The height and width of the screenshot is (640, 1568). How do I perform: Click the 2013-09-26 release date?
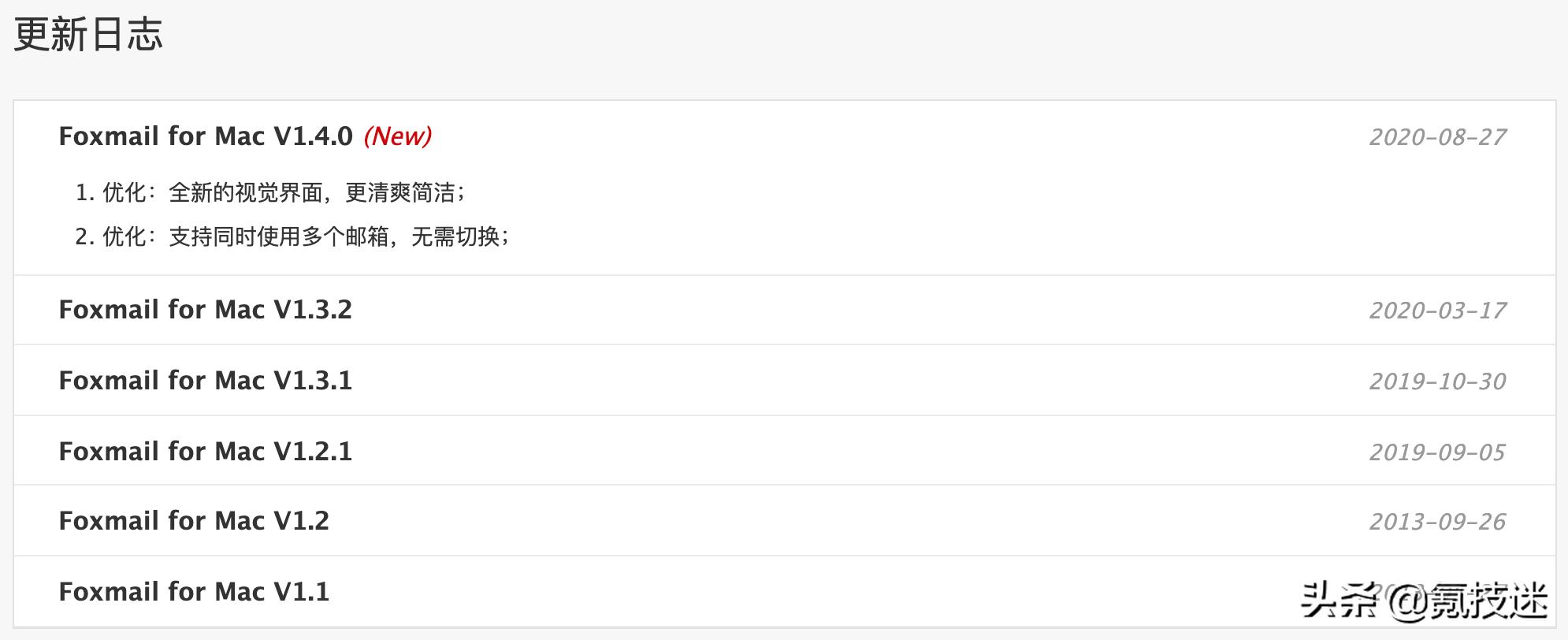(1437, 522)
